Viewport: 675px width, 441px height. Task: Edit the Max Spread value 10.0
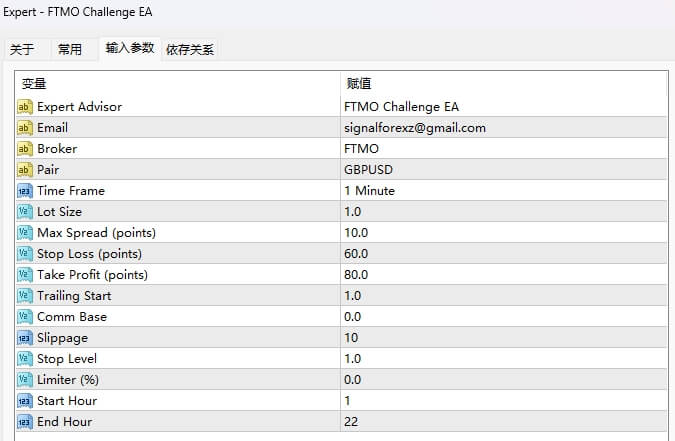click(x=356, y=233)
